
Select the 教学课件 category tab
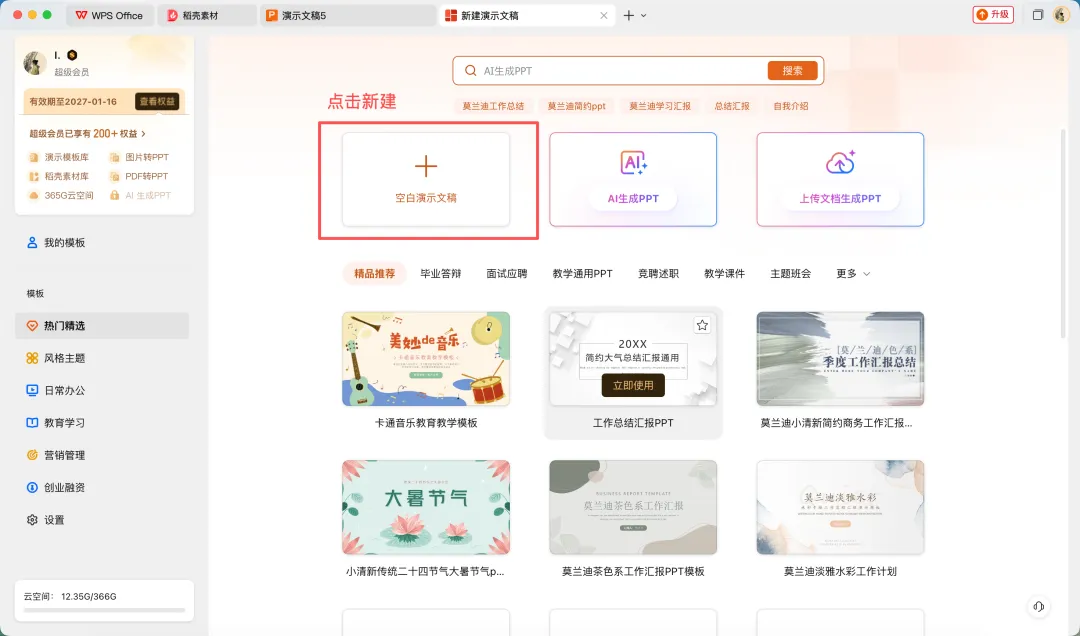pyautogui.click(x=725, y=274)
